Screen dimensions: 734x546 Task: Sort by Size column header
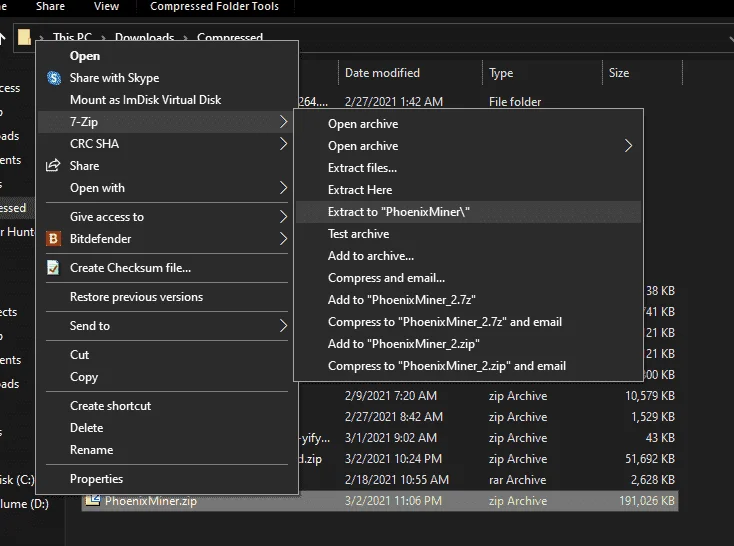(642, 73)
